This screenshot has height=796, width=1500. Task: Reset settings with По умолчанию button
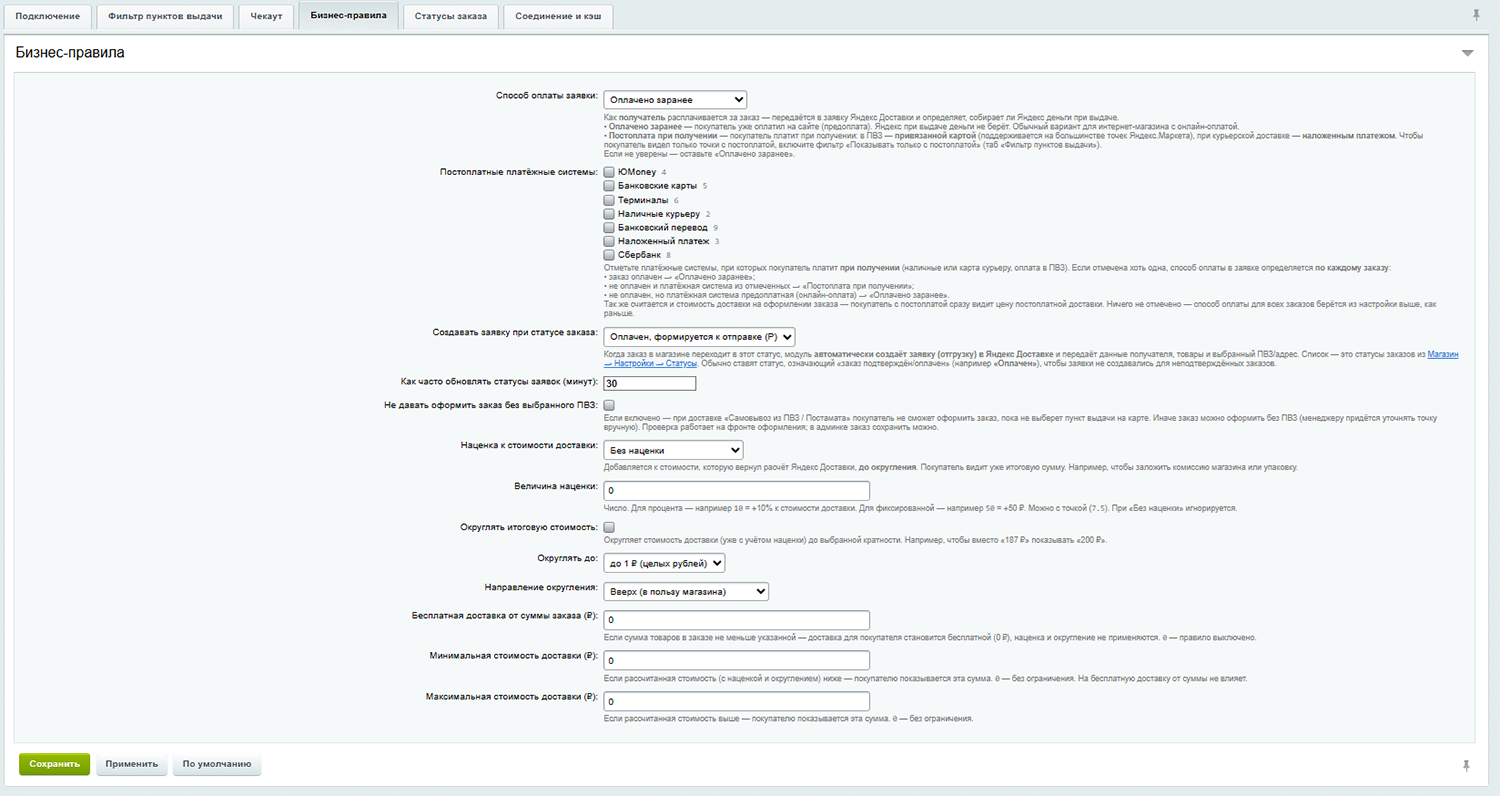tap(217, 764)
